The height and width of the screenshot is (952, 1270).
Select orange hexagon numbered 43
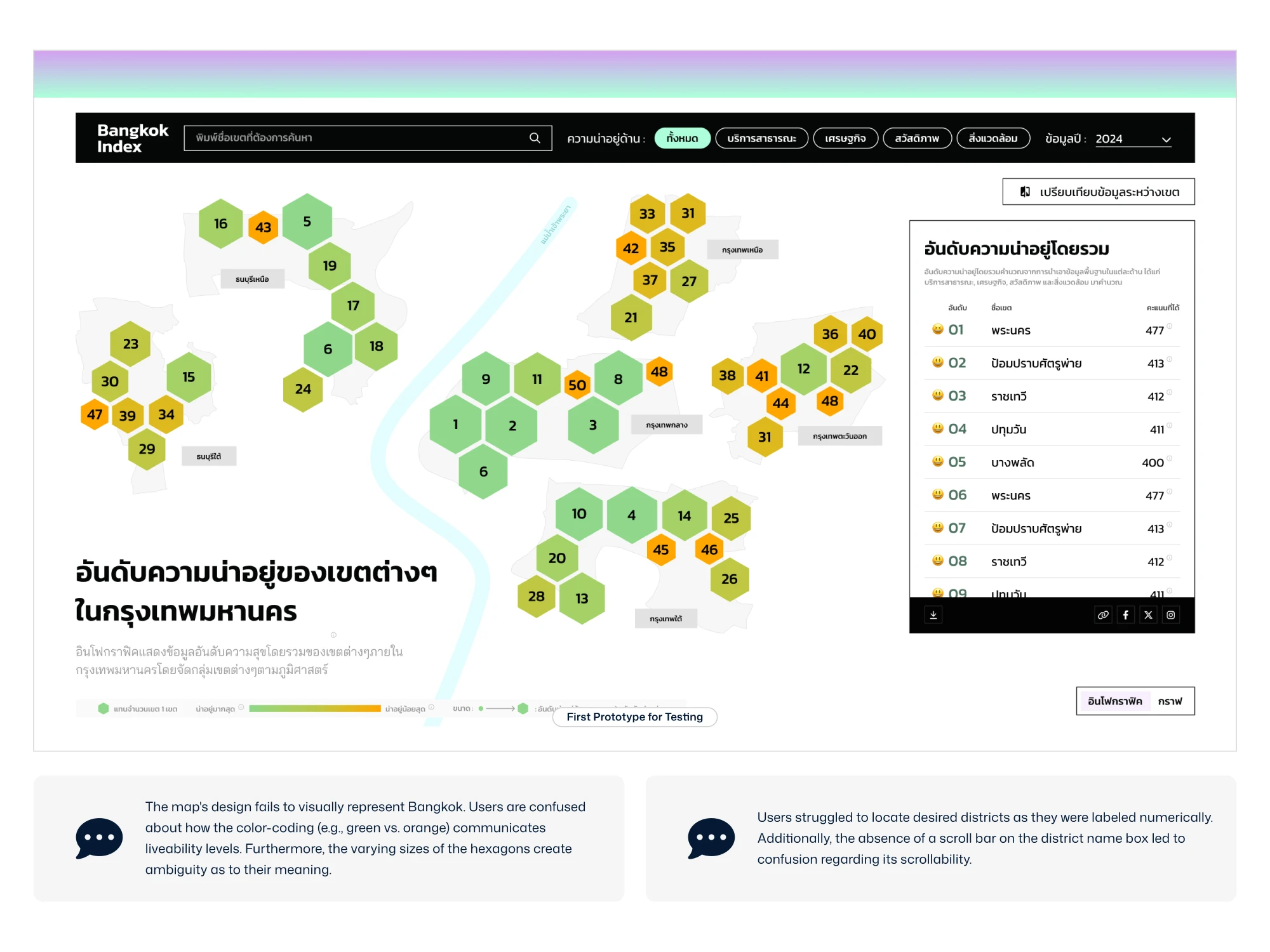click(264, 227)
